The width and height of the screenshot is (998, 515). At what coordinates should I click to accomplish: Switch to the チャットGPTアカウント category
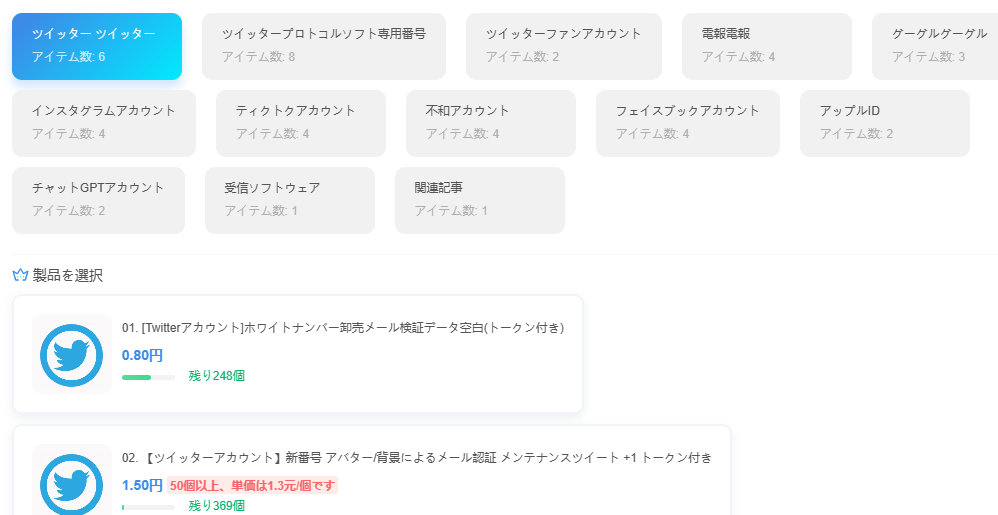99,201
